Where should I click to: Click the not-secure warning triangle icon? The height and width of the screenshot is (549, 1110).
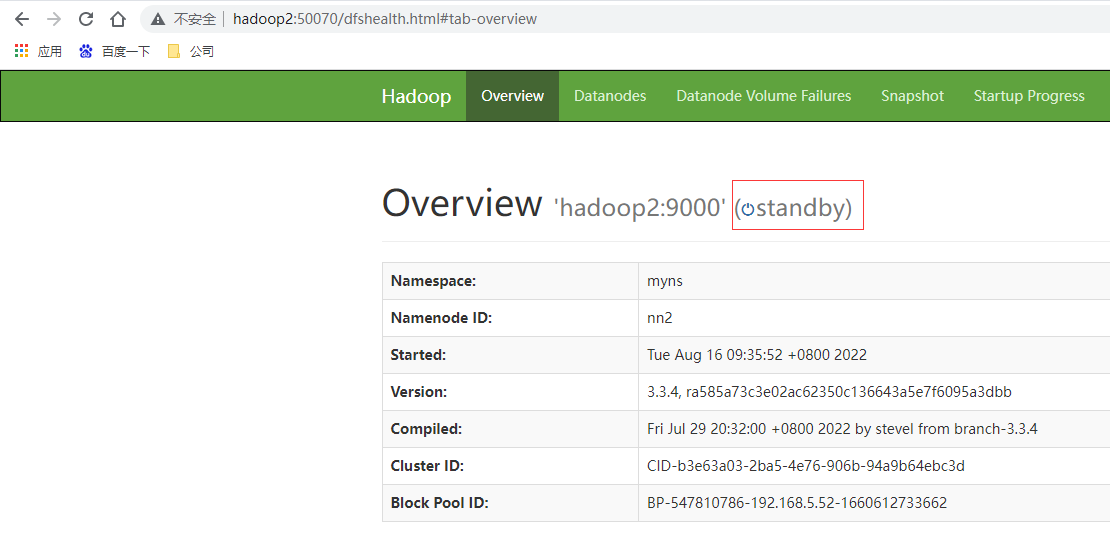(x=157, y=19)
